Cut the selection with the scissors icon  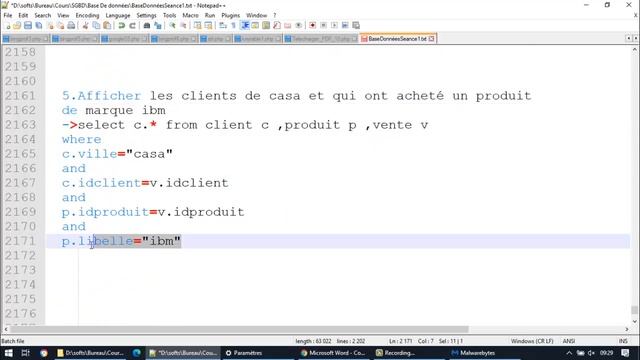pos(85,25)
